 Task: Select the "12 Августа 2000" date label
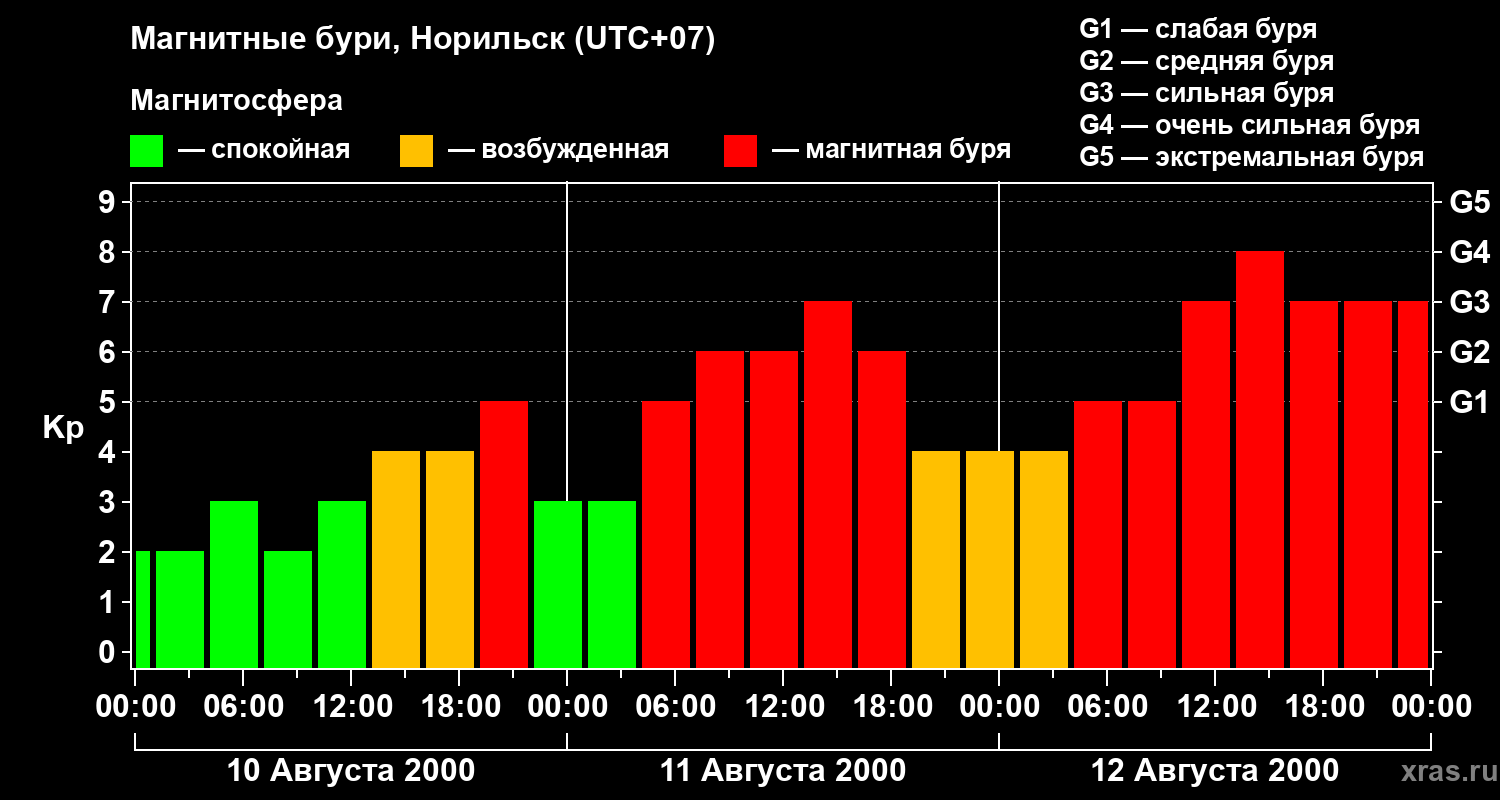(1215, 771)
